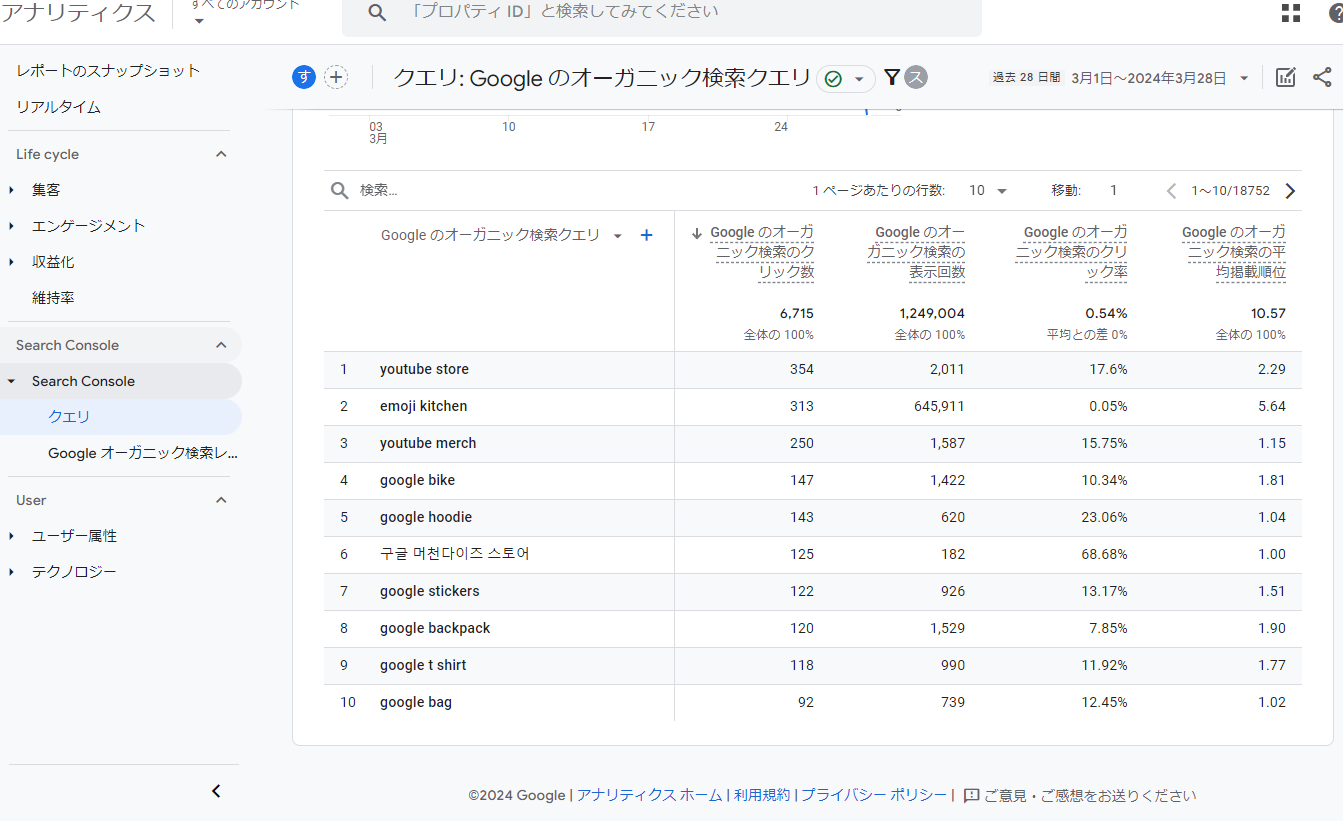Sort by Google のオーガニック検索の表示回数 header
Image resolution: width=1343 pixels, height=821 pixels.
916,252
